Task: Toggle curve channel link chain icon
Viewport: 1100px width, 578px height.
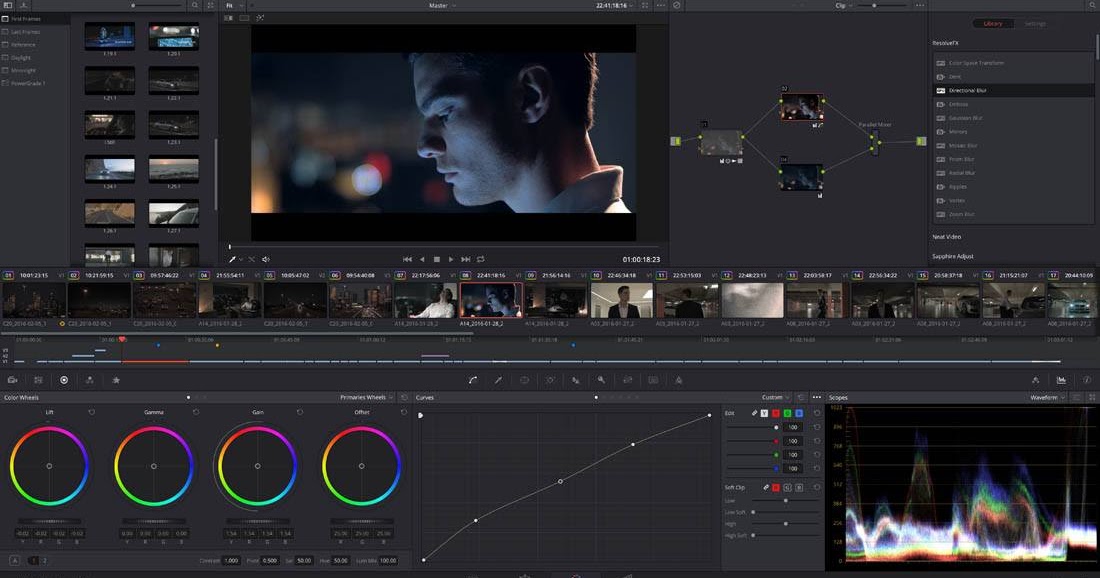Action: tap(754, 413)
